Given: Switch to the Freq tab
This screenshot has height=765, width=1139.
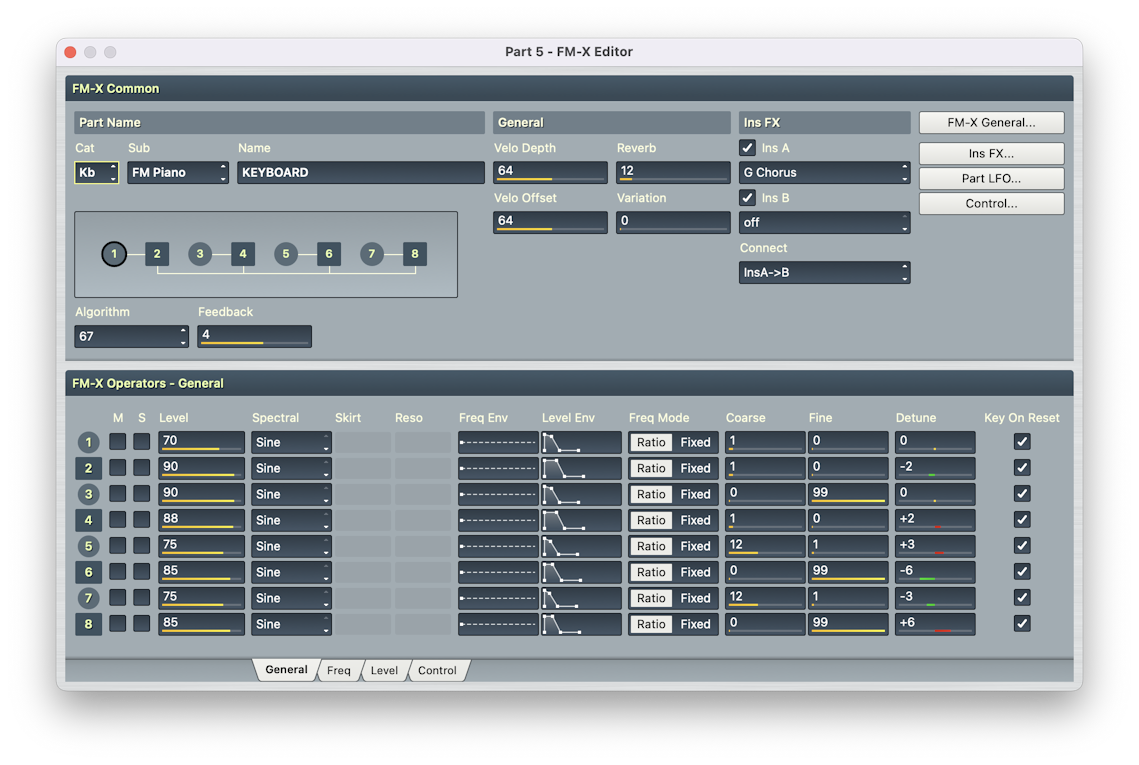Looking at the screenshot, I should 339,671.
